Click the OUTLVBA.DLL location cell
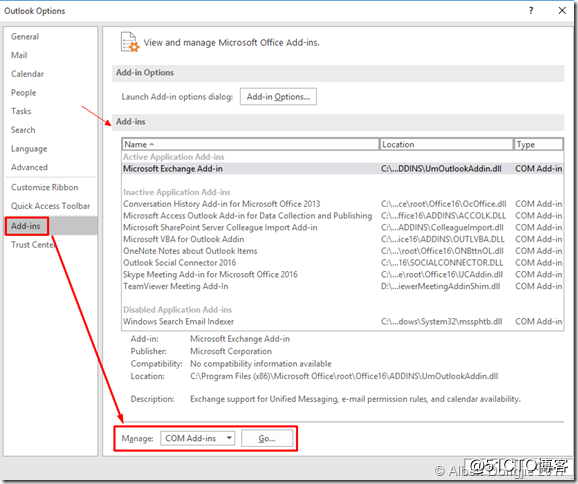 (x=442, y=239)
